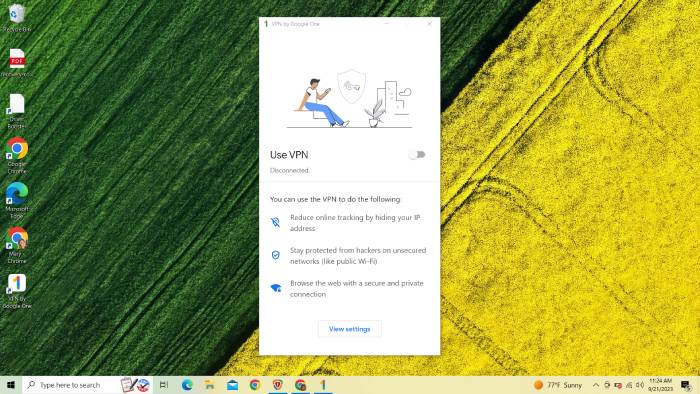The height and width of the screenshot is (394, 700).
Task: Click the search highlights clipboard graphic in taskbar
Action: [x=135, y=385]
